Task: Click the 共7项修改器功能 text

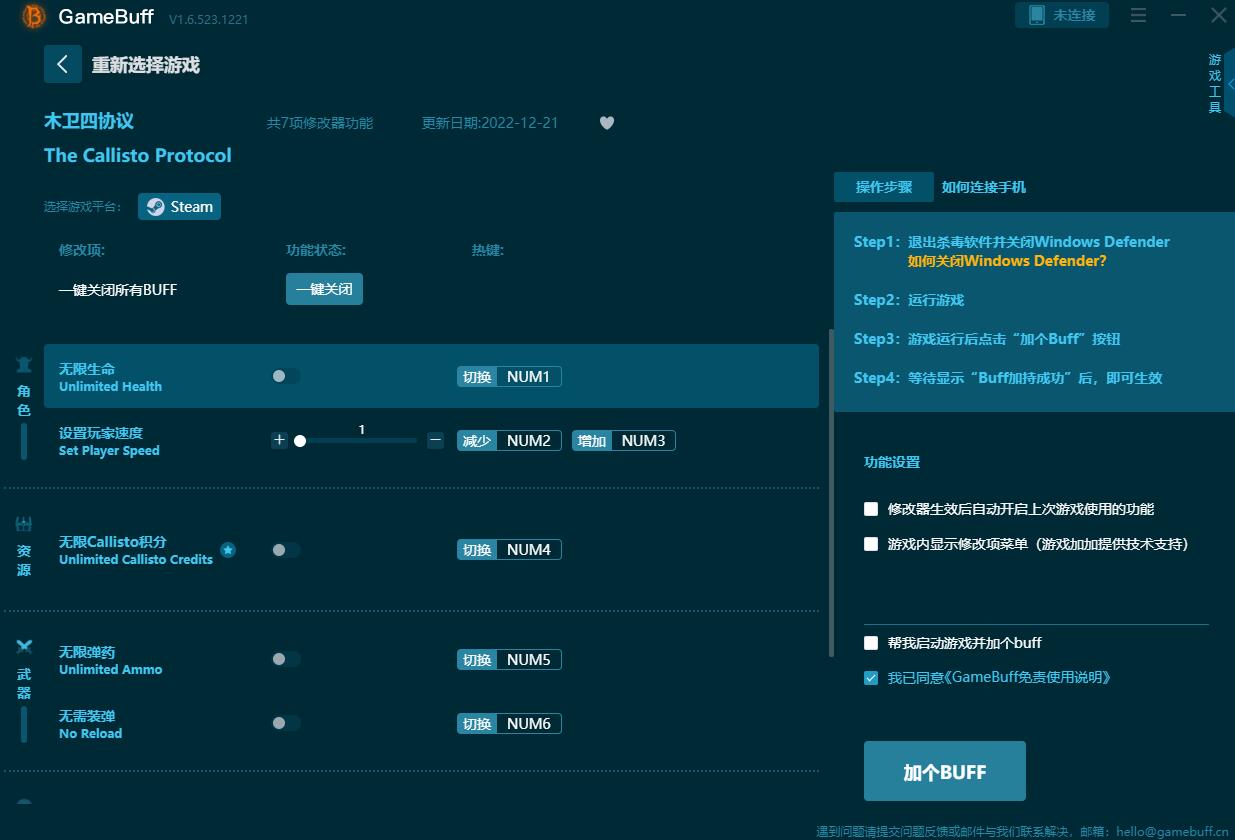Action: [320, 123]
